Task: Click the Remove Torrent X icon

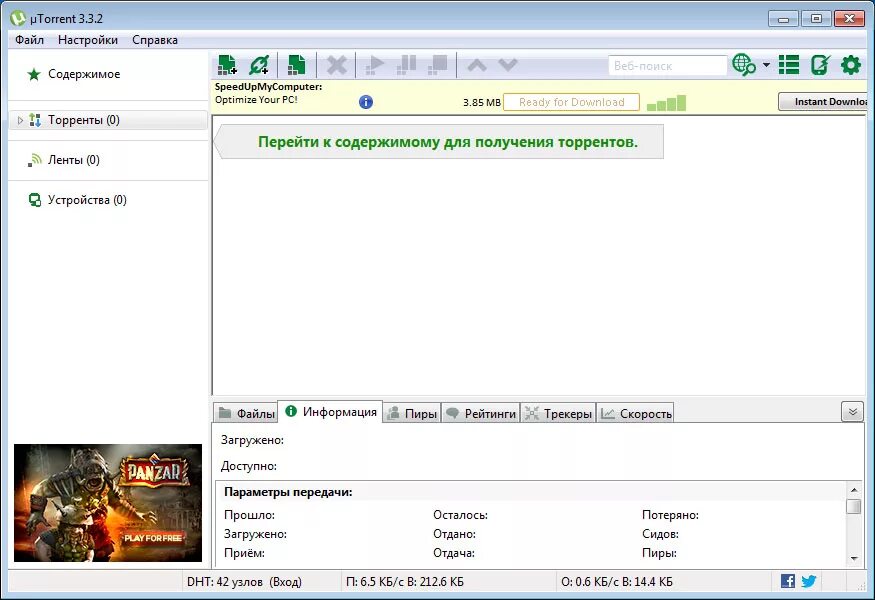Action: (336, 64)
